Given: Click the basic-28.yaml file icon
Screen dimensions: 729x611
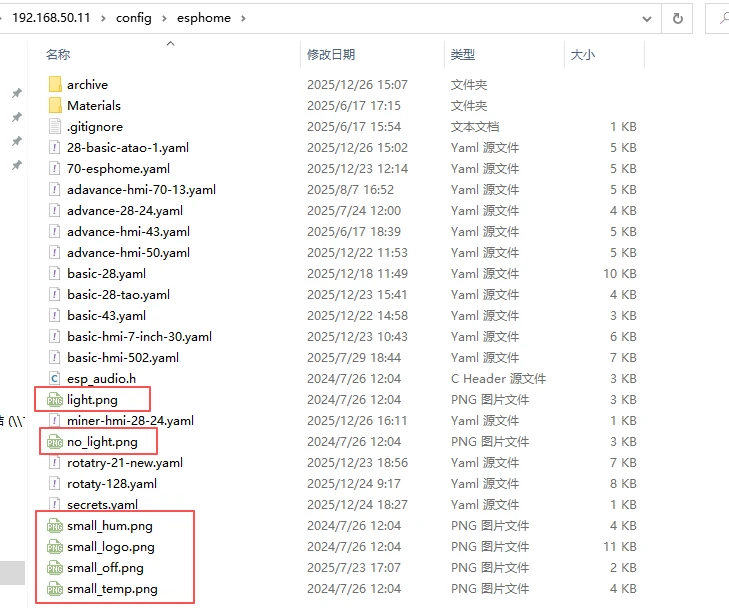Looking at the screenshot, I should coord(55,274).
